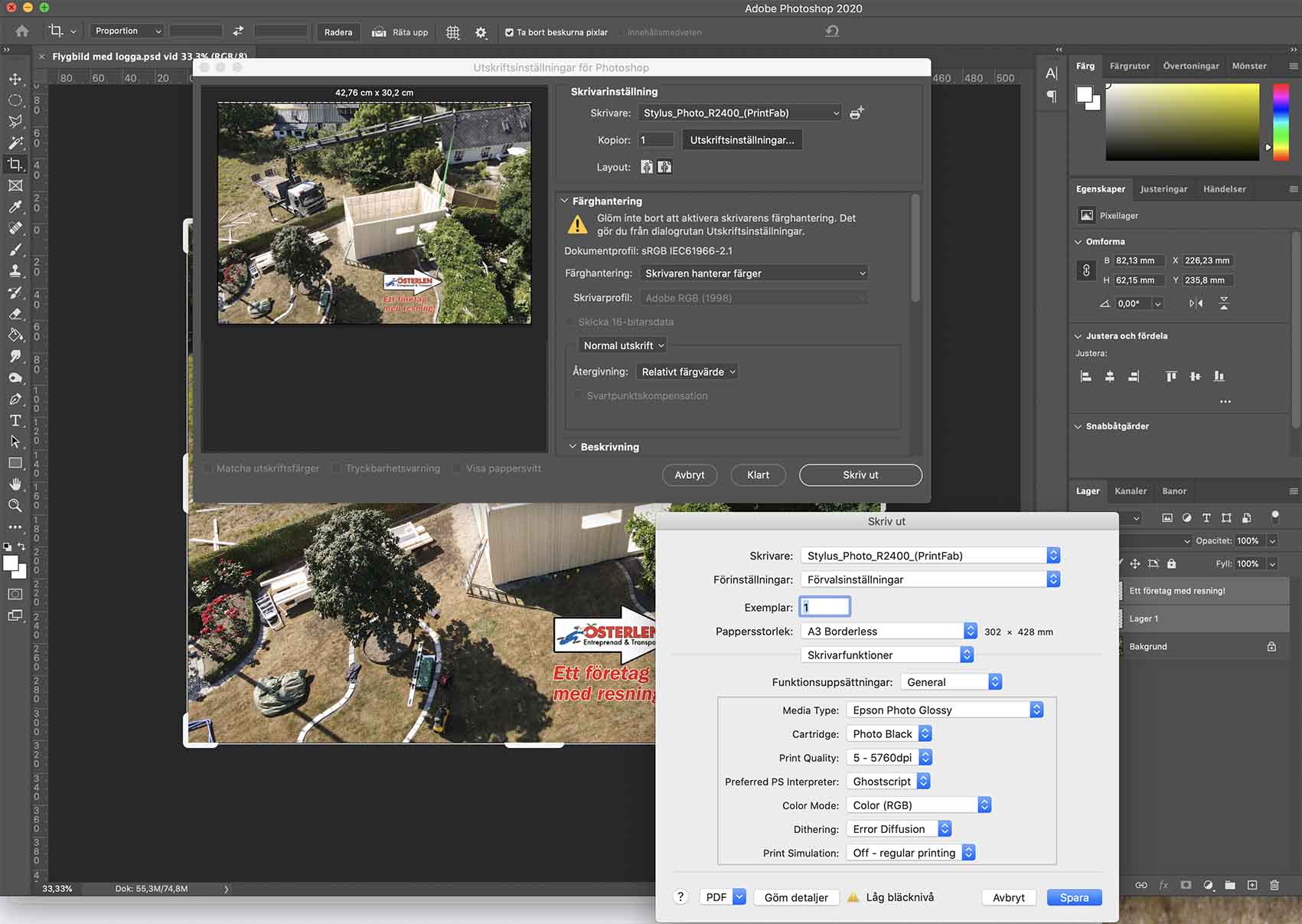Switch to the Justeringar tab

[1163, 189]
